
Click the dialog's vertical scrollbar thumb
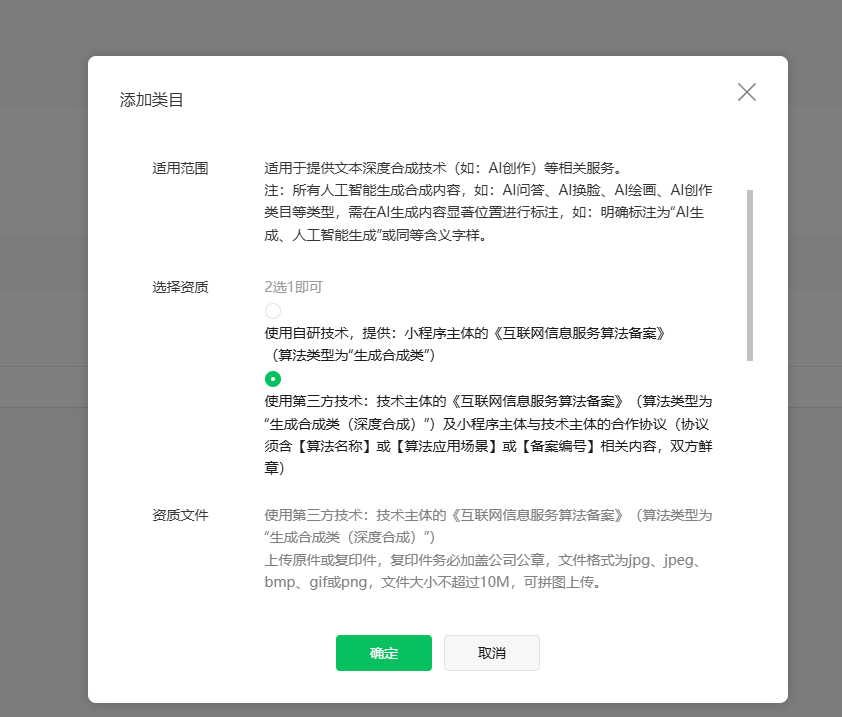coord(750,275)
